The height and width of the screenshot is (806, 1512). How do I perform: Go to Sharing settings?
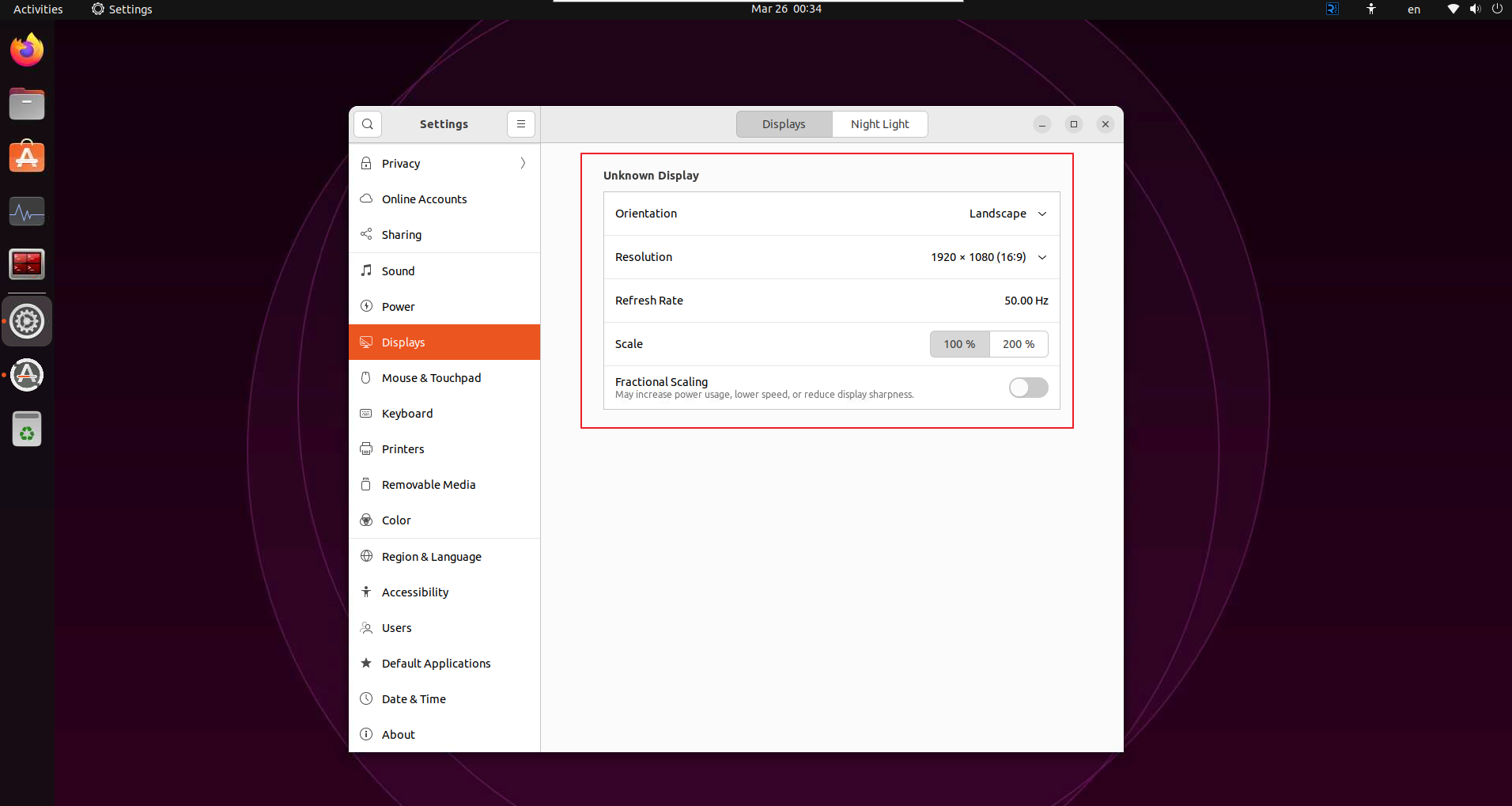pyautogui.click(x=444, y=234)
